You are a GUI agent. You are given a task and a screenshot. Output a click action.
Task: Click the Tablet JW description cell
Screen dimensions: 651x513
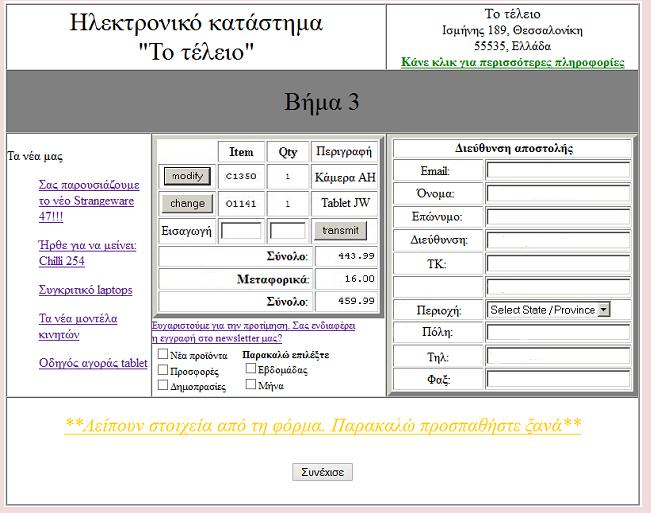click(345, 203)
